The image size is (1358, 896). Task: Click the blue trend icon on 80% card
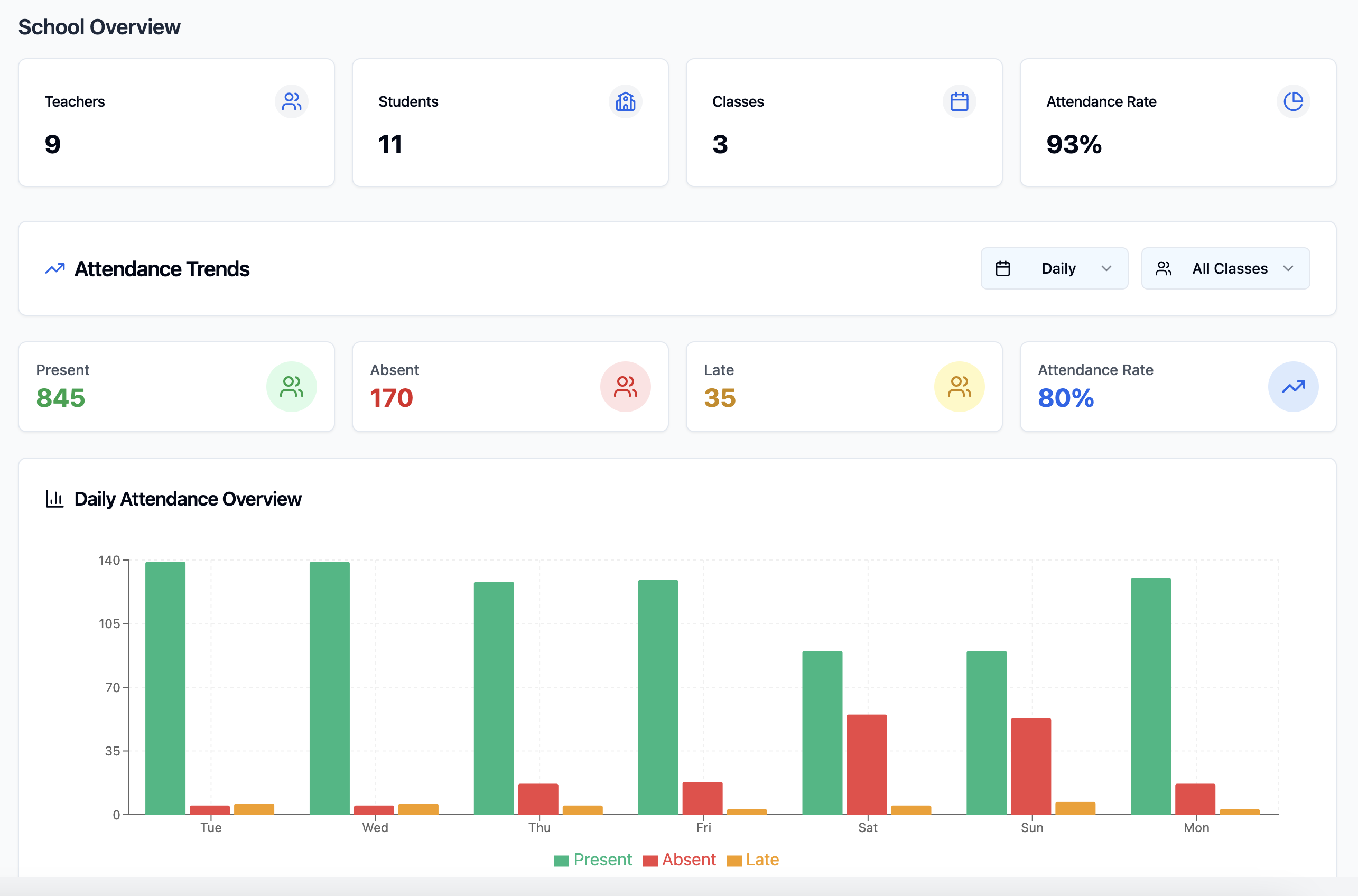[1294, 386]
